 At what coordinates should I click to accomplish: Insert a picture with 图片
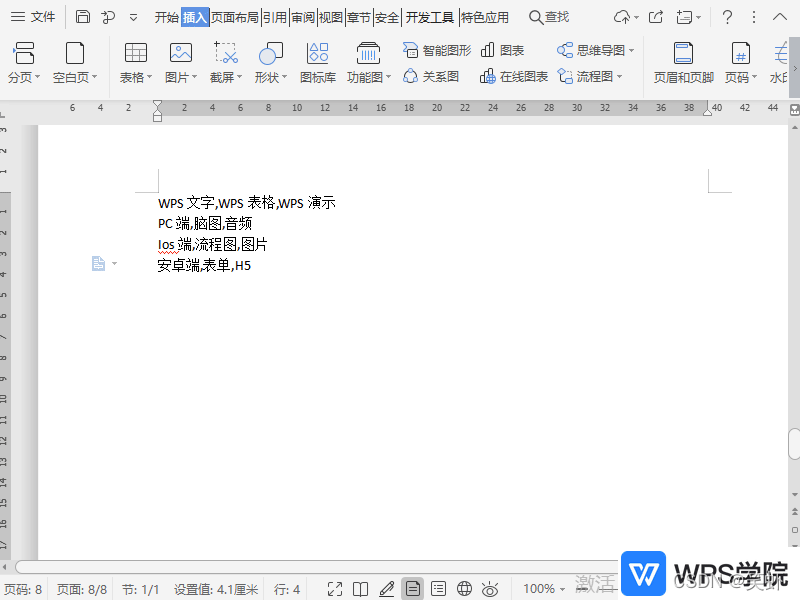(x=181, y=63)
